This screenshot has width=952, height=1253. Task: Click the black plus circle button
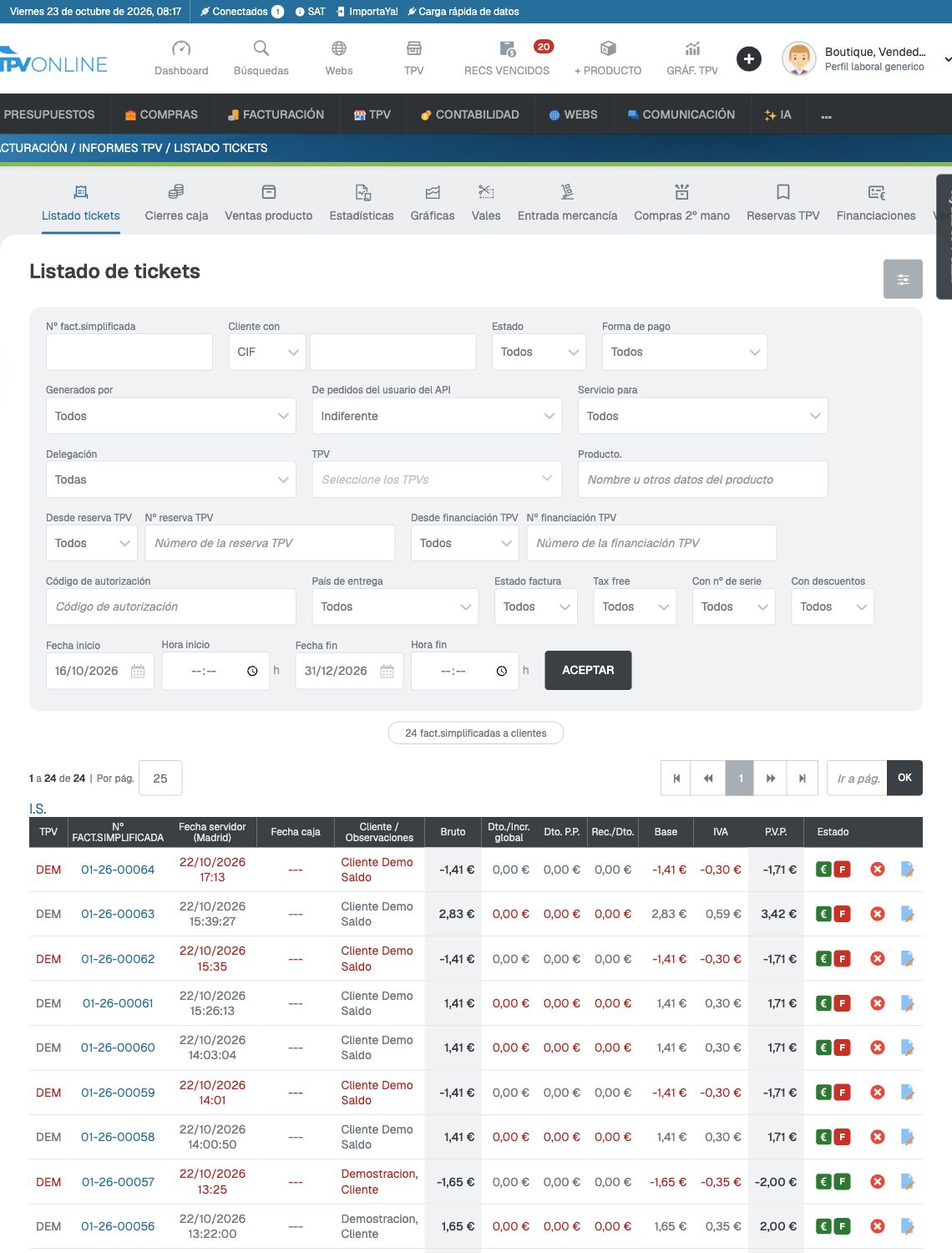point(749,58)
